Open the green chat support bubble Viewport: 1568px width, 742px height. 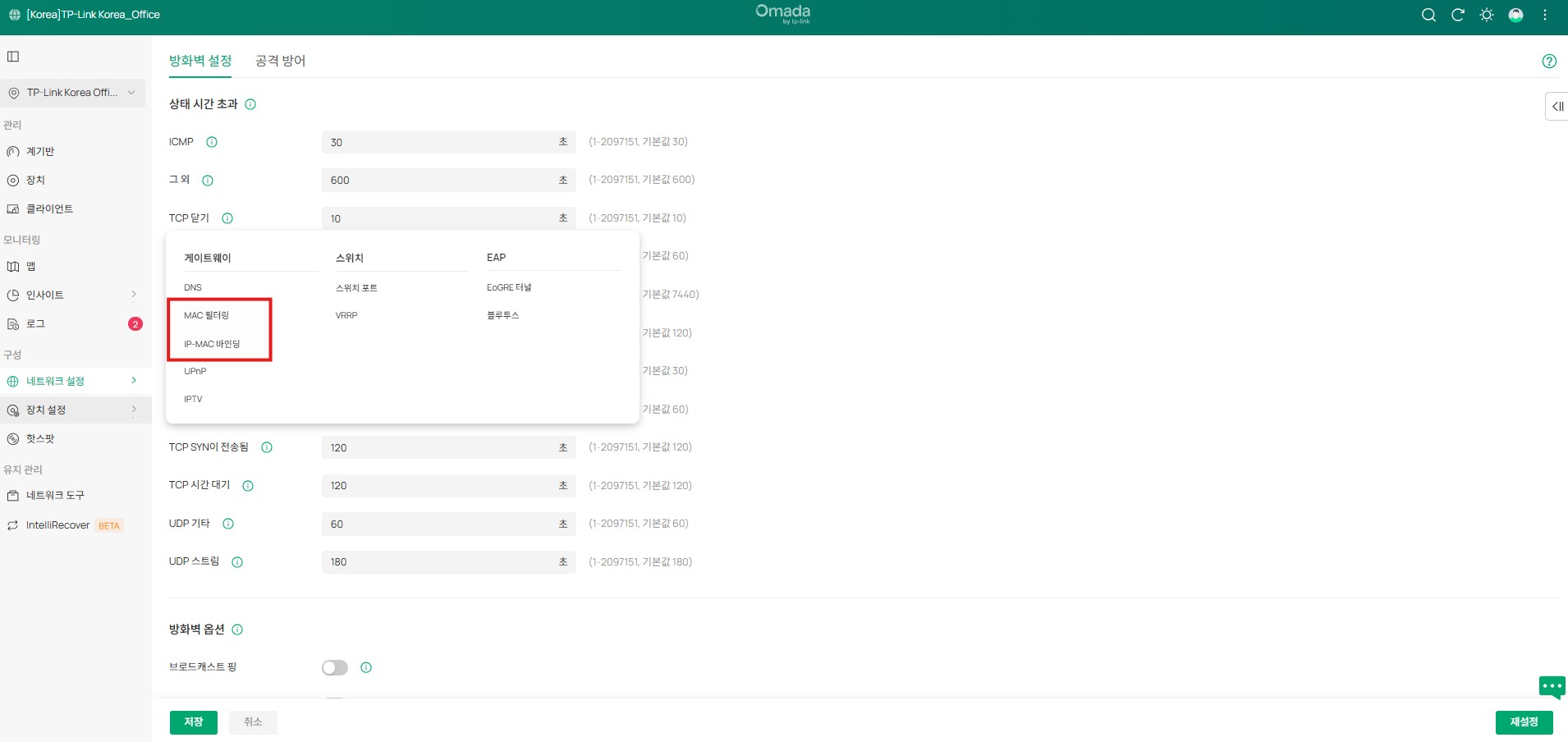(x=1552, y=686)
